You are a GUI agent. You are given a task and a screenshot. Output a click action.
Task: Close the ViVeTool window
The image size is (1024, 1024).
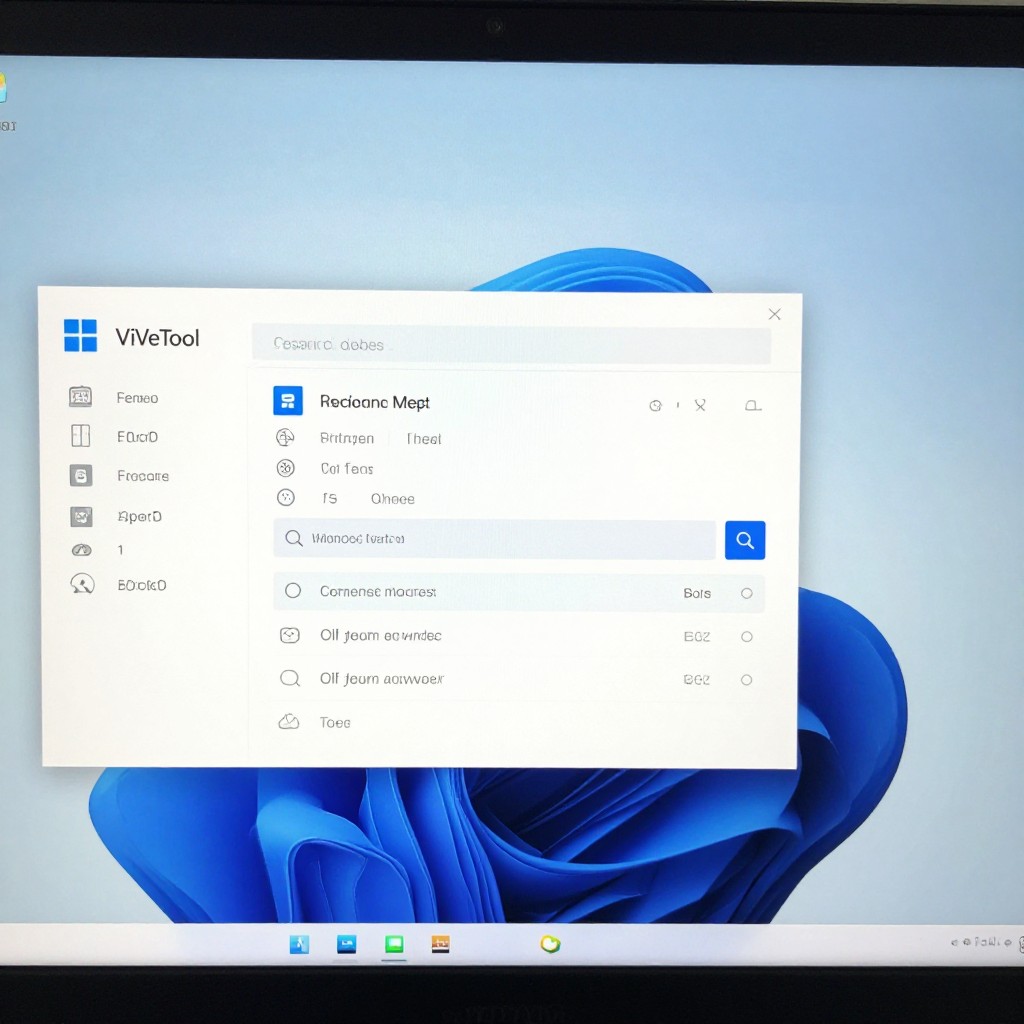[775, 314]
